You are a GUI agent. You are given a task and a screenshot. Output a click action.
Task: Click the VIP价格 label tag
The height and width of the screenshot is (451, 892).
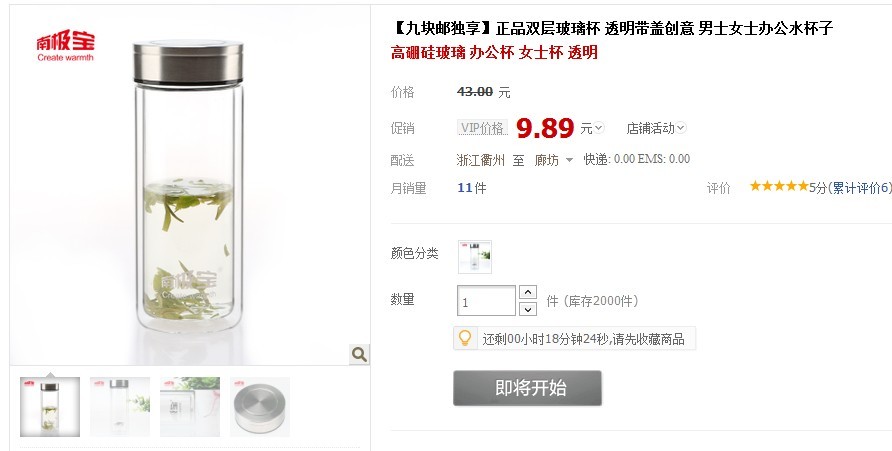point(482,128)
